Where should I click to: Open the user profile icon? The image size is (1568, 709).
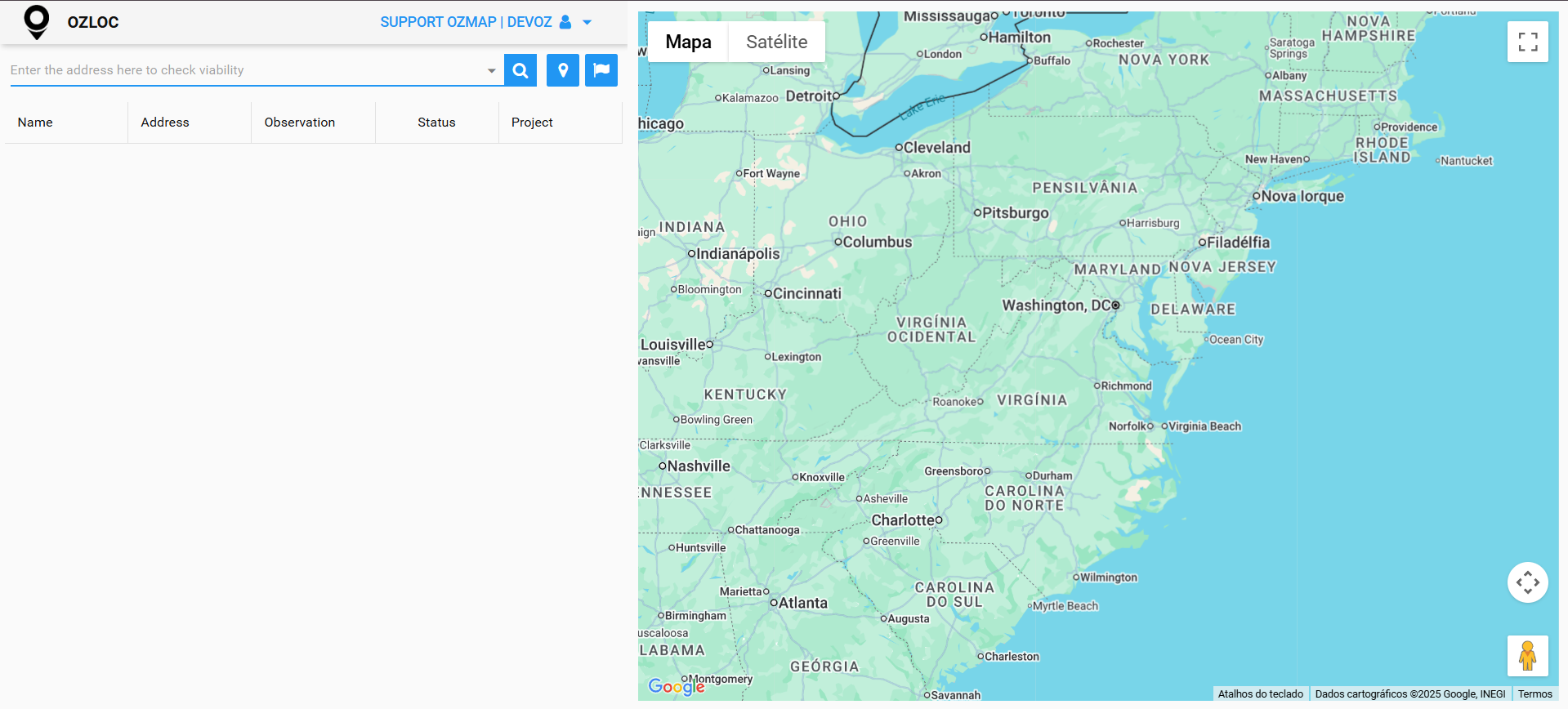(565, 22)
